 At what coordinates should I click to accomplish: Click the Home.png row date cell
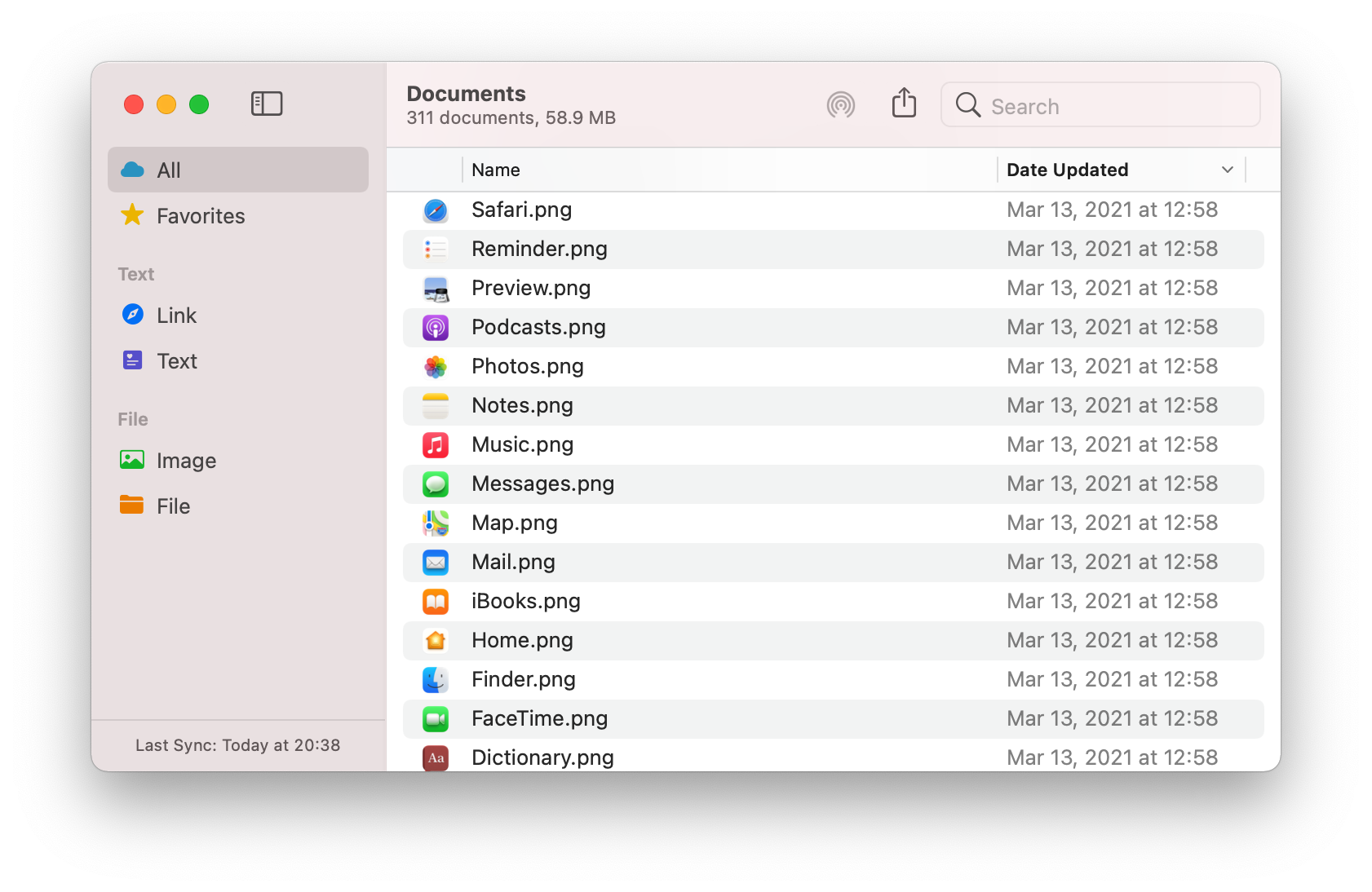pos(1113,641)
